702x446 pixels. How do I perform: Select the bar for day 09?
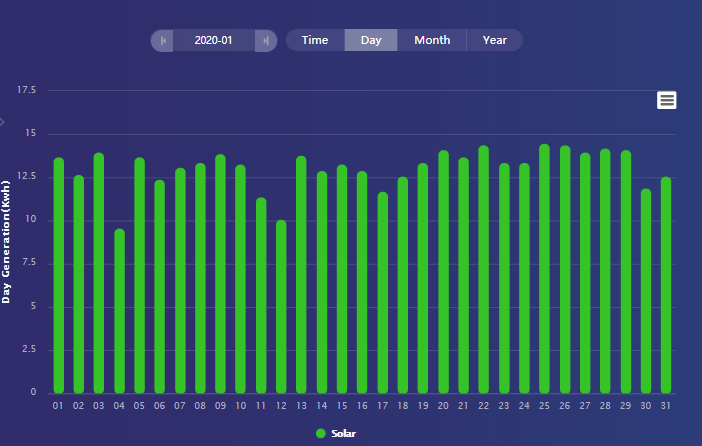click(x=220, y=274)
